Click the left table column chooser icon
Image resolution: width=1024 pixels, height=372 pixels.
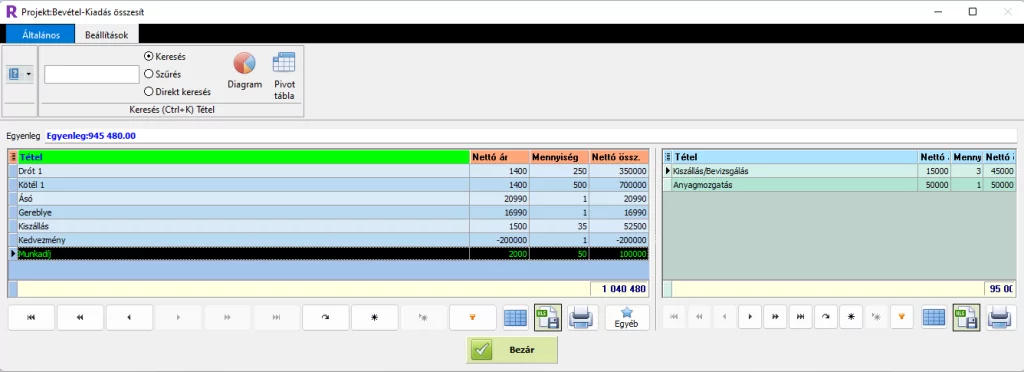(13, 157)
